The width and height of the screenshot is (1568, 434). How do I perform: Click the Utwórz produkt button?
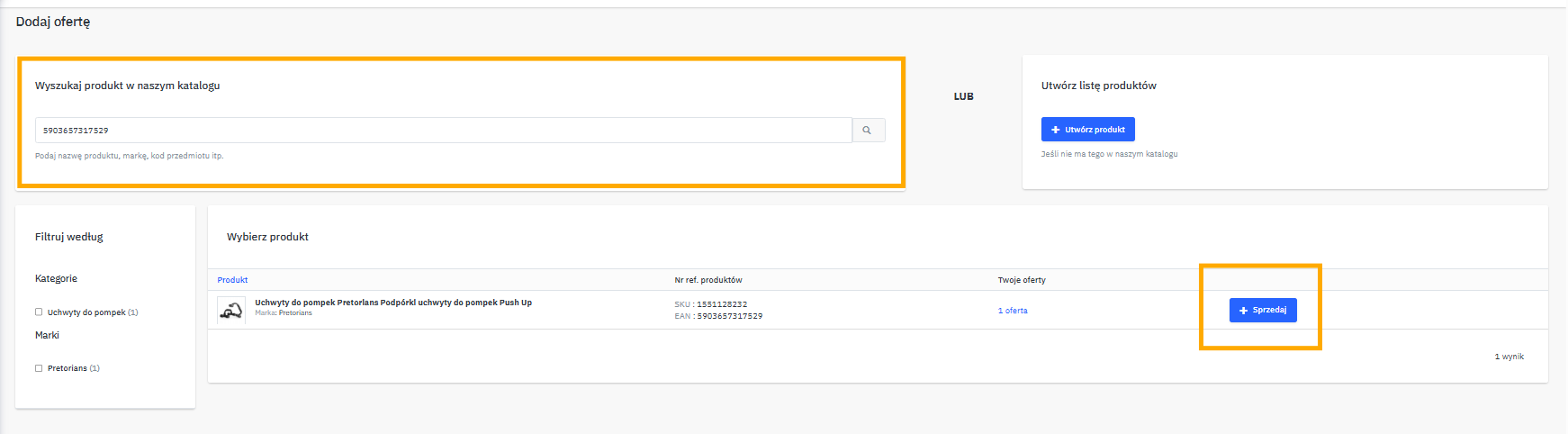(1087, 130)
